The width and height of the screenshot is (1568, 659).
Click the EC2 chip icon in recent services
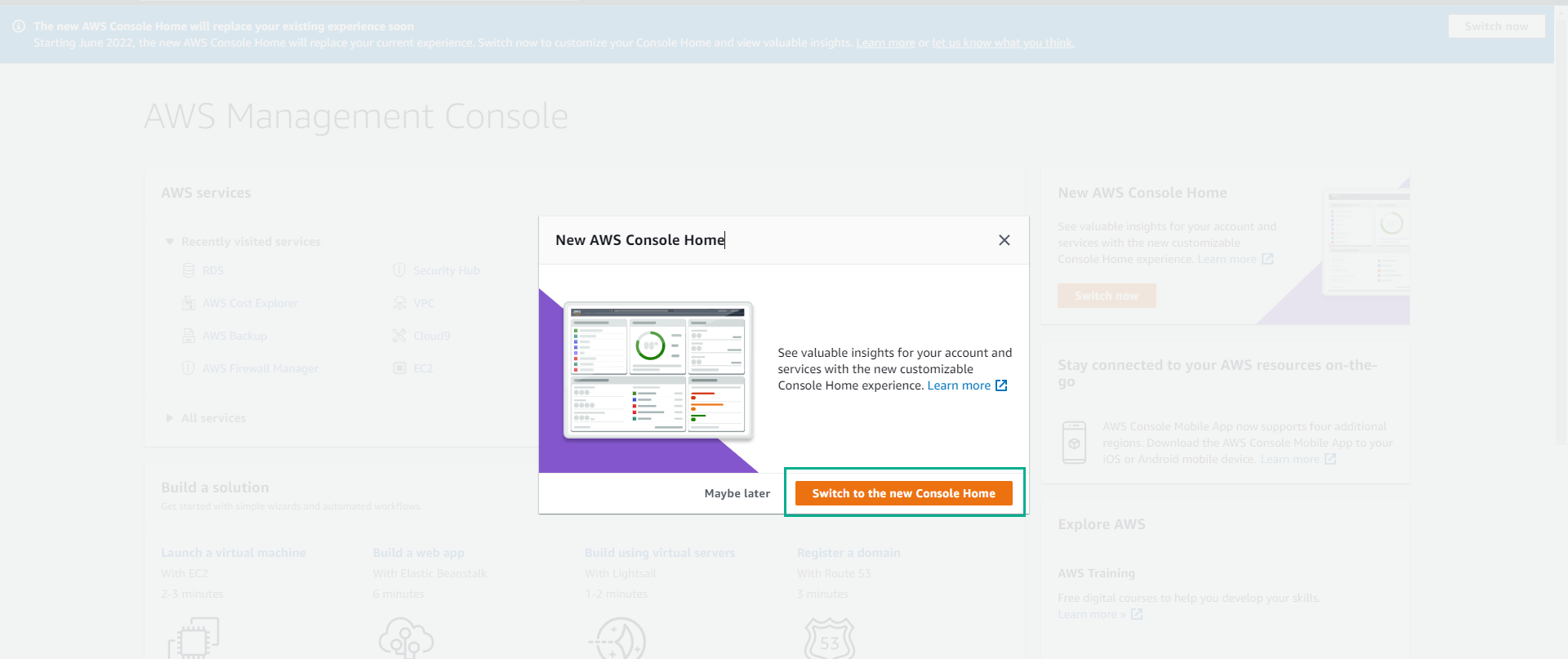(399, 368)
